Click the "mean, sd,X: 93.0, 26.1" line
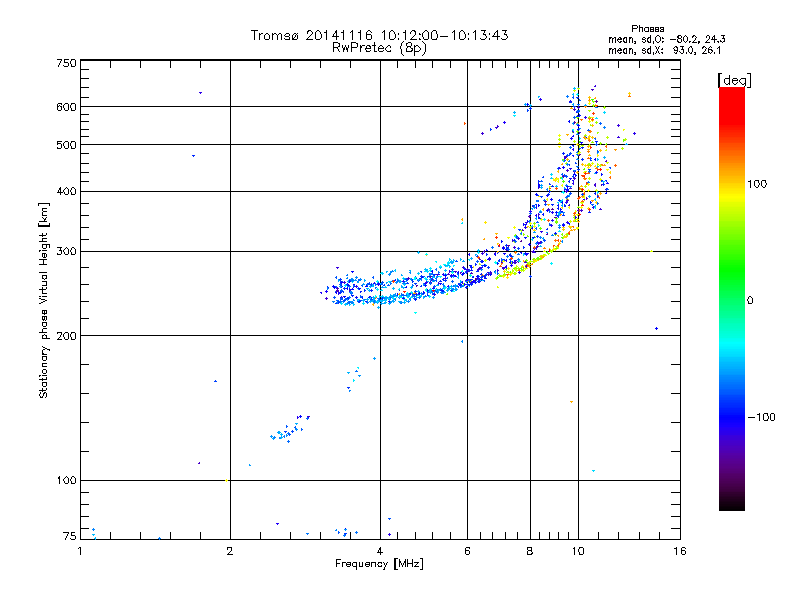 [664, 51]
